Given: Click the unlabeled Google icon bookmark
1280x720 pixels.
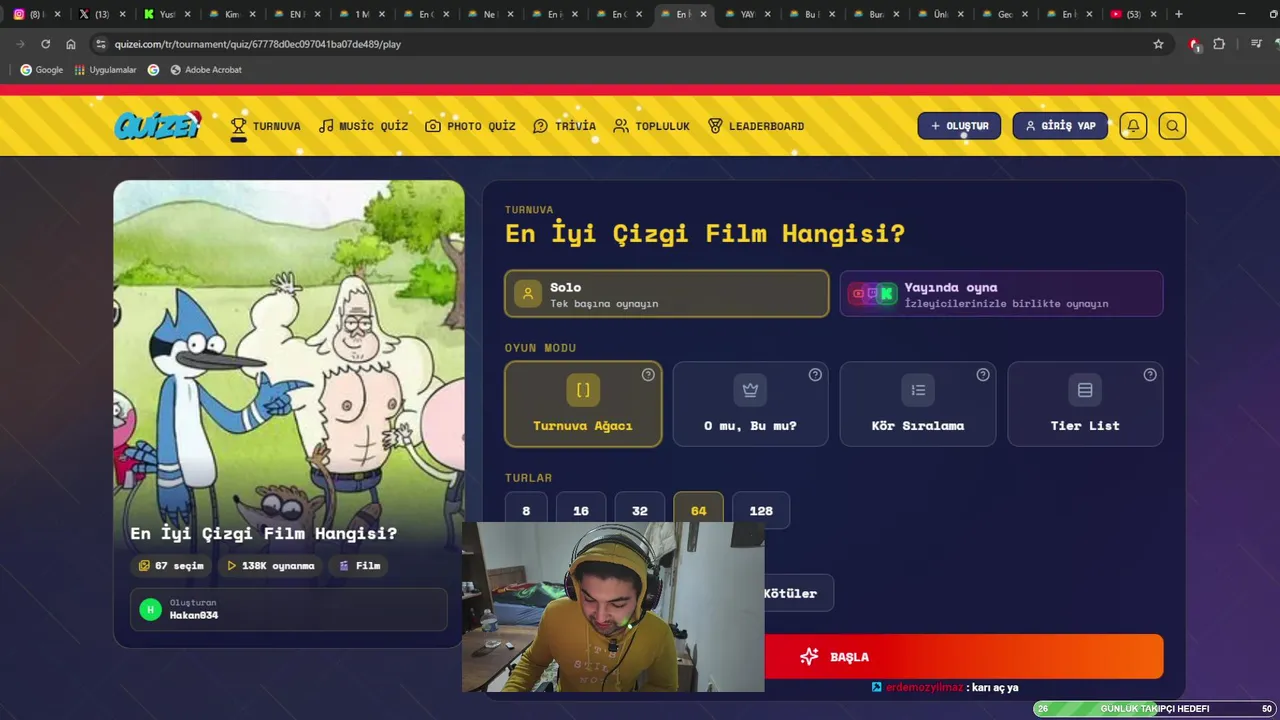Looking at the screenshot, I should coord(153,70).
